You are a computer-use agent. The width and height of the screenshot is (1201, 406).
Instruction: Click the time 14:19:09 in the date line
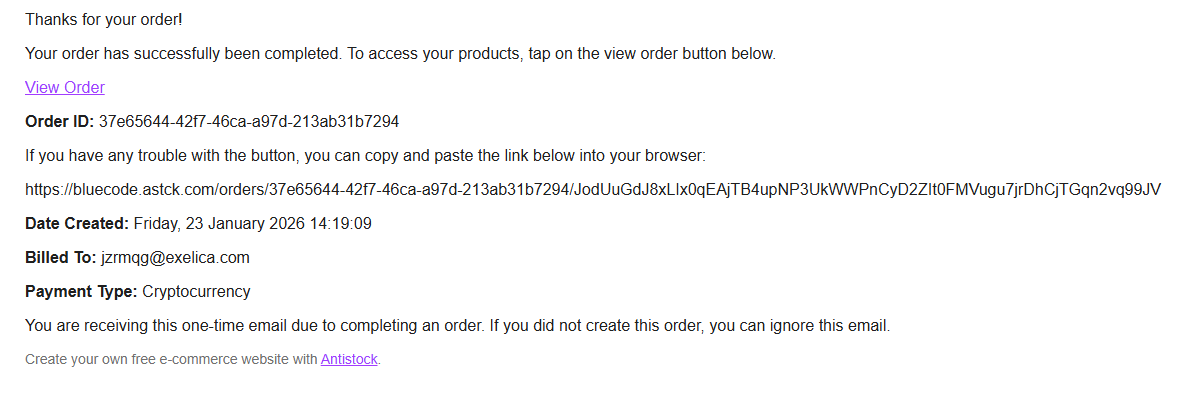point(343,223)
